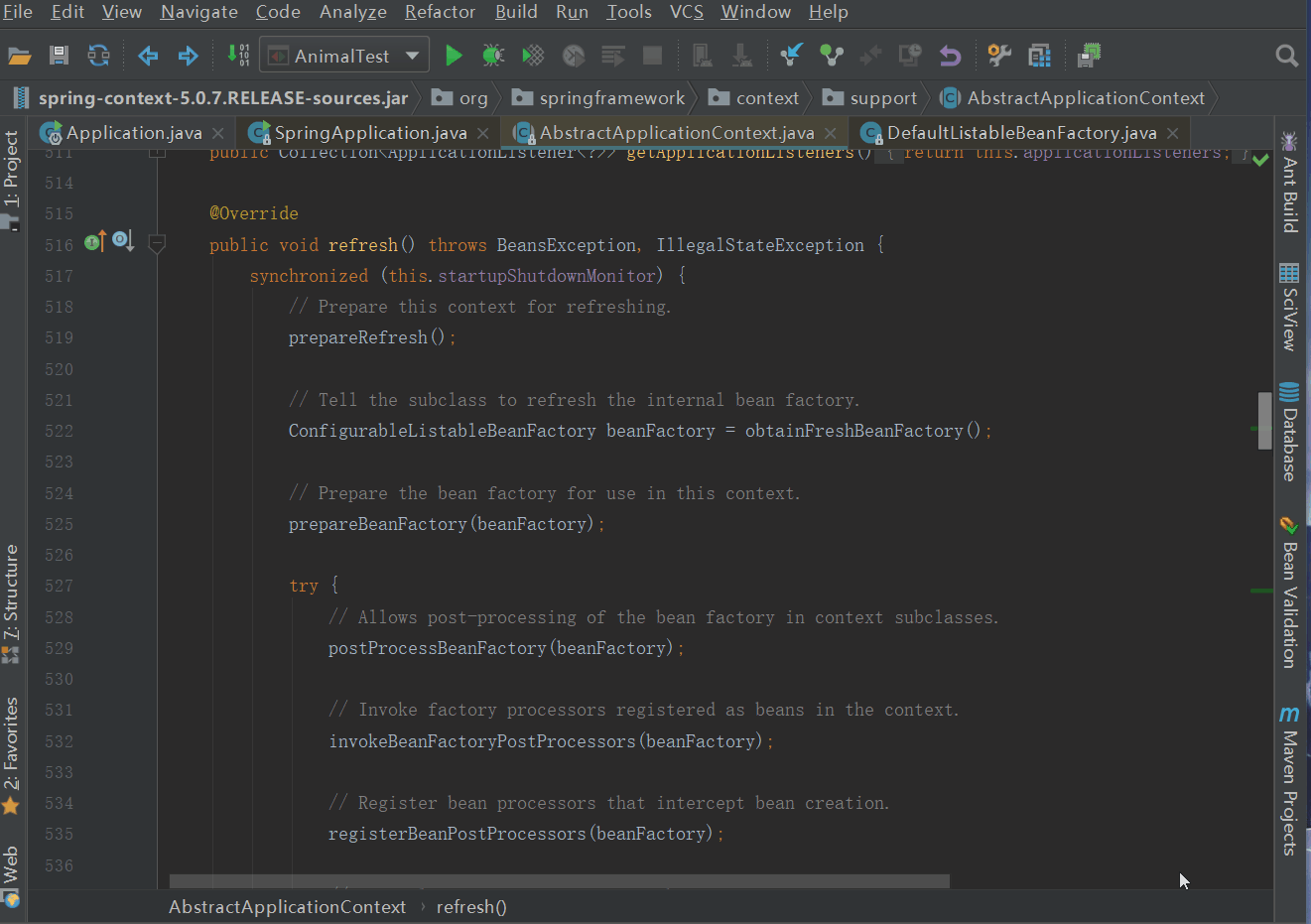
Task: Open the Tools menu
Action: [629, 12]
